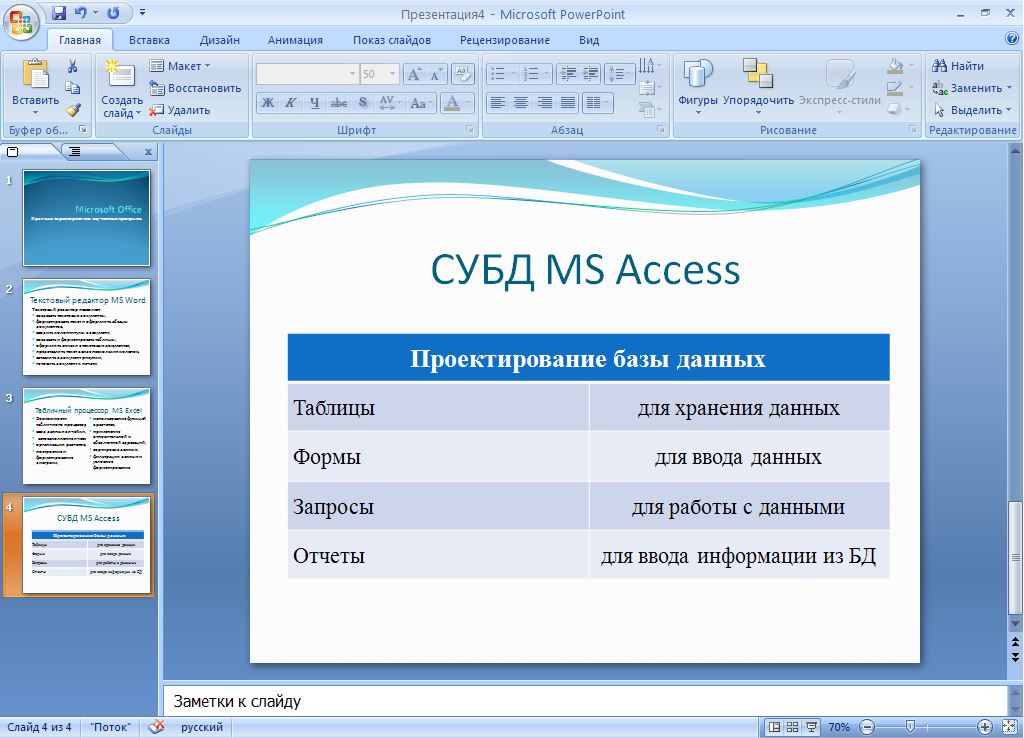Decrease font size with the small A
1024x738 pixels.
click(x=436, y=74)
